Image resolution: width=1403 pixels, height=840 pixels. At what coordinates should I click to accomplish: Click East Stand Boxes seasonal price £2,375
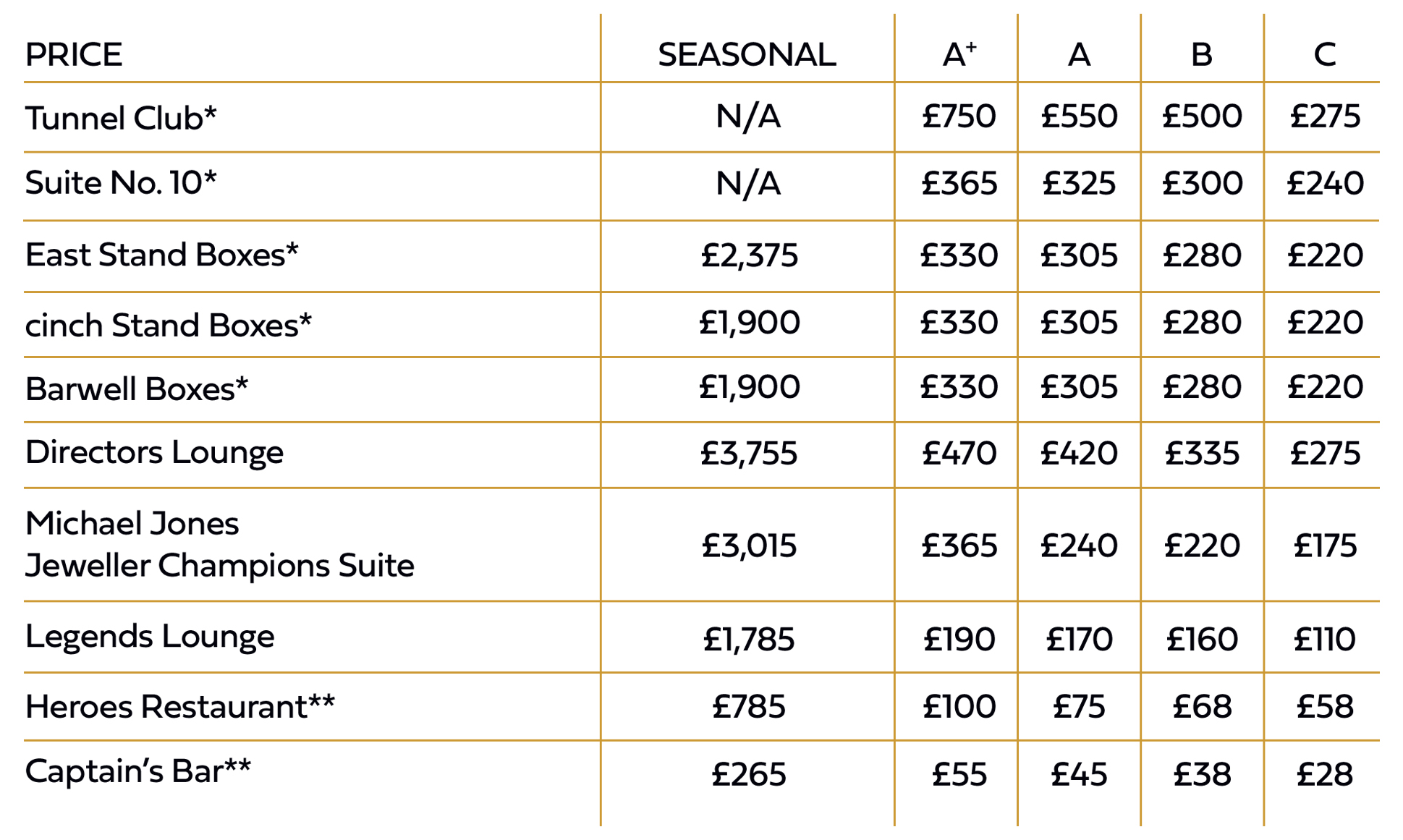(749, 255)
